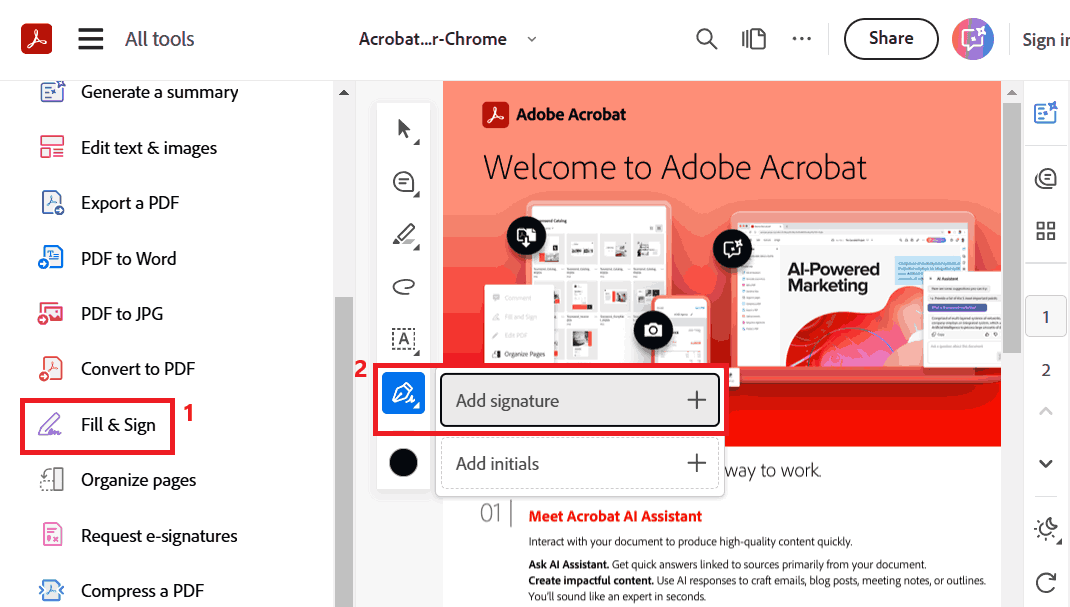
Task: Open the hamburger menu
Action: tap(90, 38)
